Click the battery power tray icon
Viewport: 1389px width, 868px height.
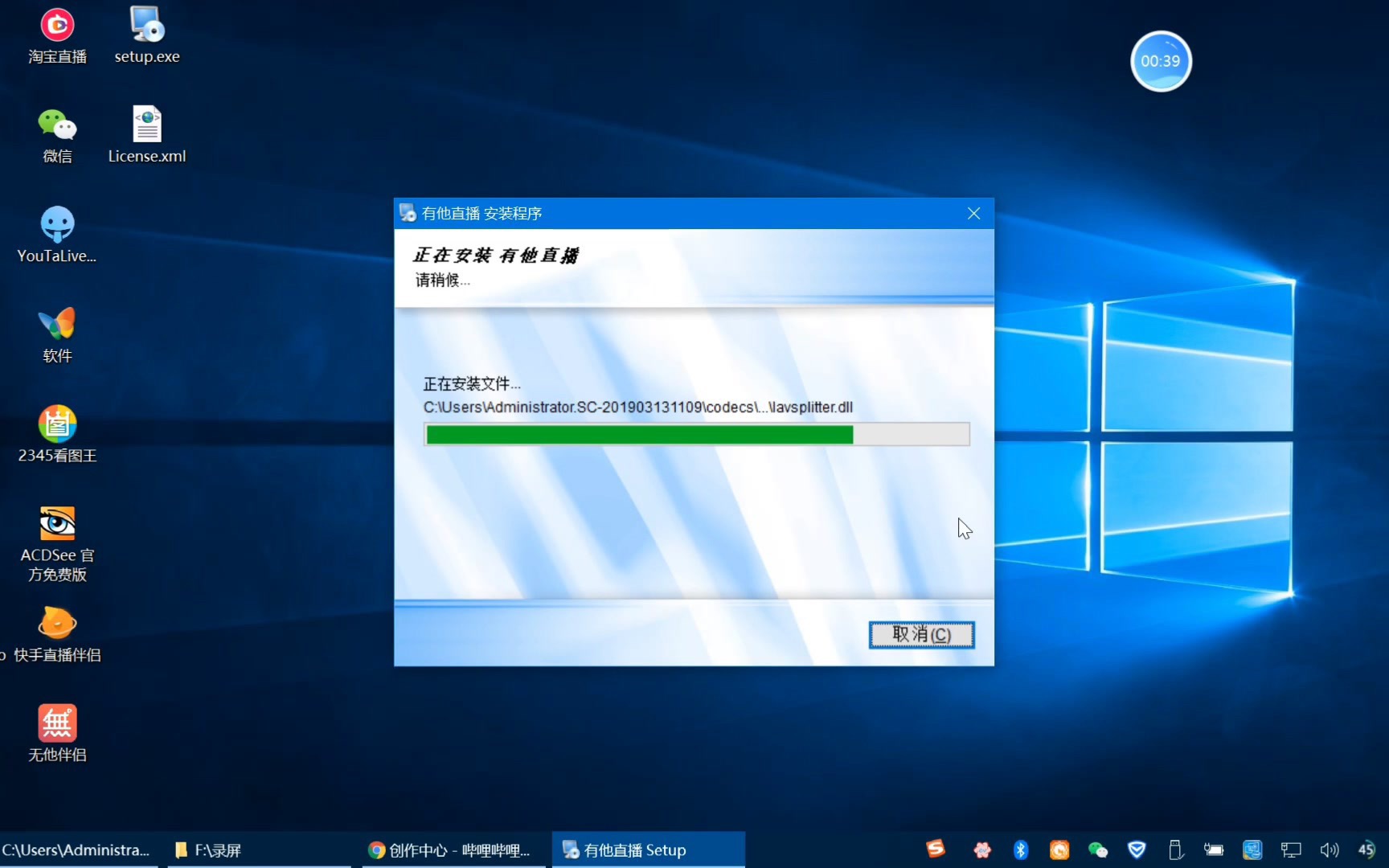point(1214,850)
